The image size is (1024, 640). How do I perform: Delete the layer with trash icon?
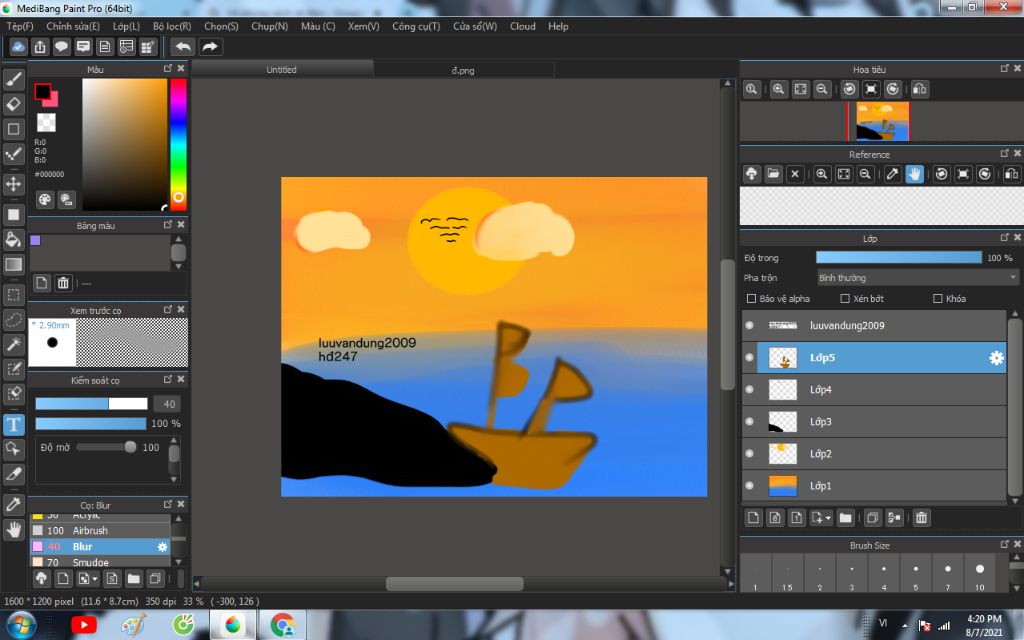tap(921, 518)
